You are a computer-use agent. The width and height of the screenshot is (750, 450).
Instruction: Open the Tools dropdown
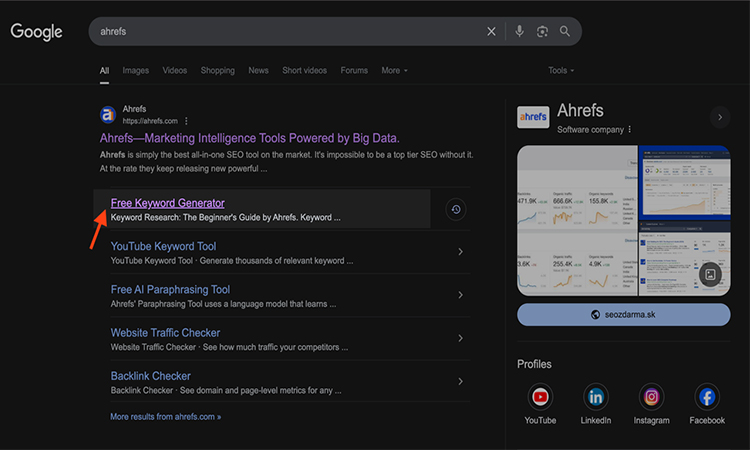coord(561,70)
